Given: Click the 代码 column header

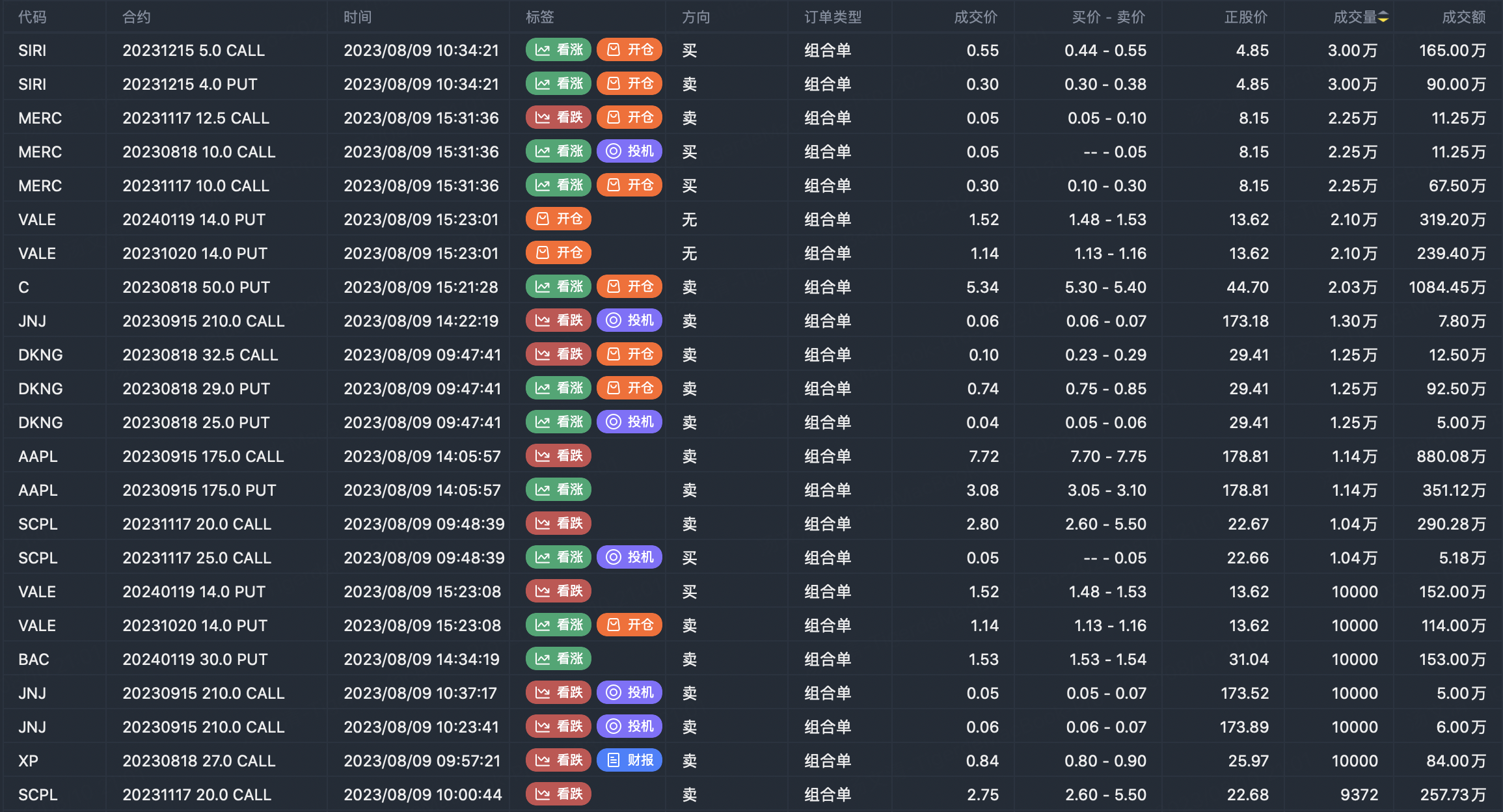Looking at the screenshot, I should (33, 18).
